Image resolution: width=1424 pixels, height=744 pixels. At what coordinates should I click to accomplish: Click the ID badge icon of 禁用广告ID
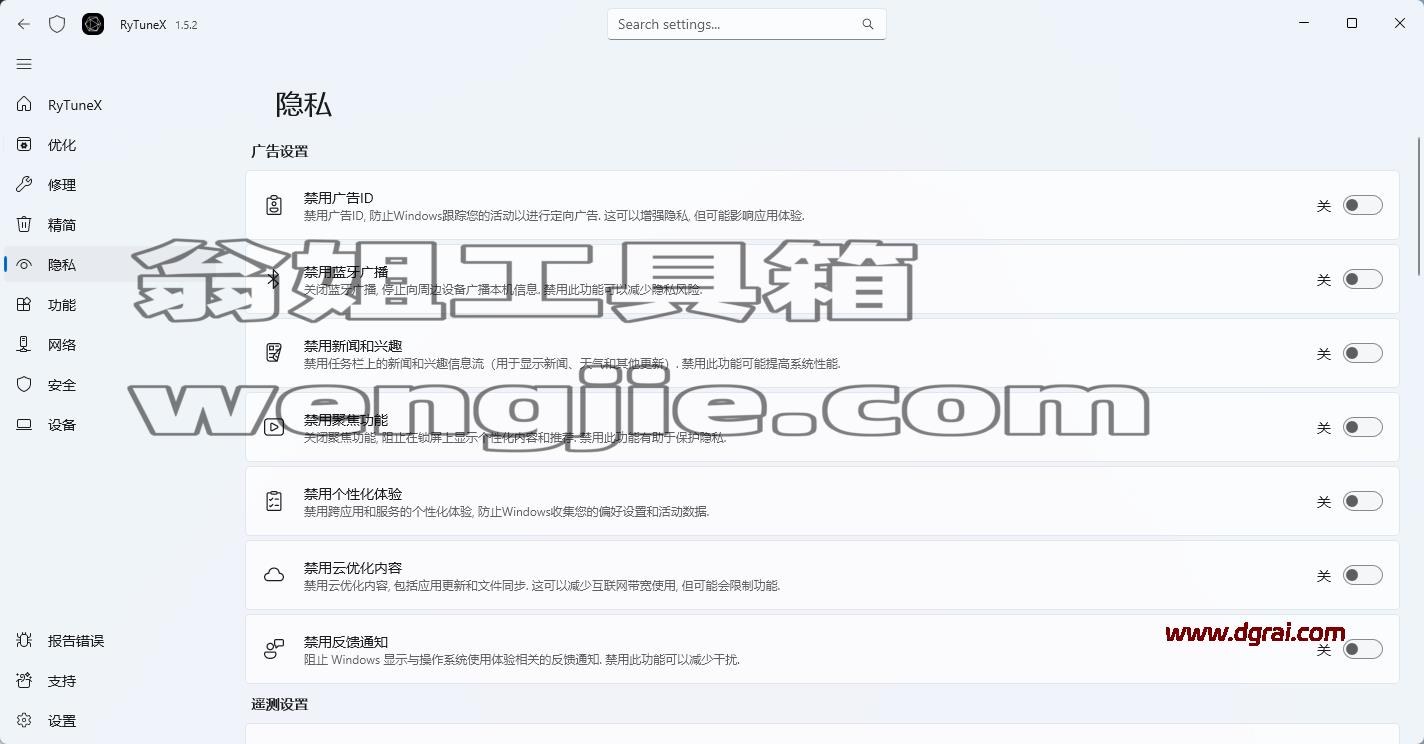point(274,205)
